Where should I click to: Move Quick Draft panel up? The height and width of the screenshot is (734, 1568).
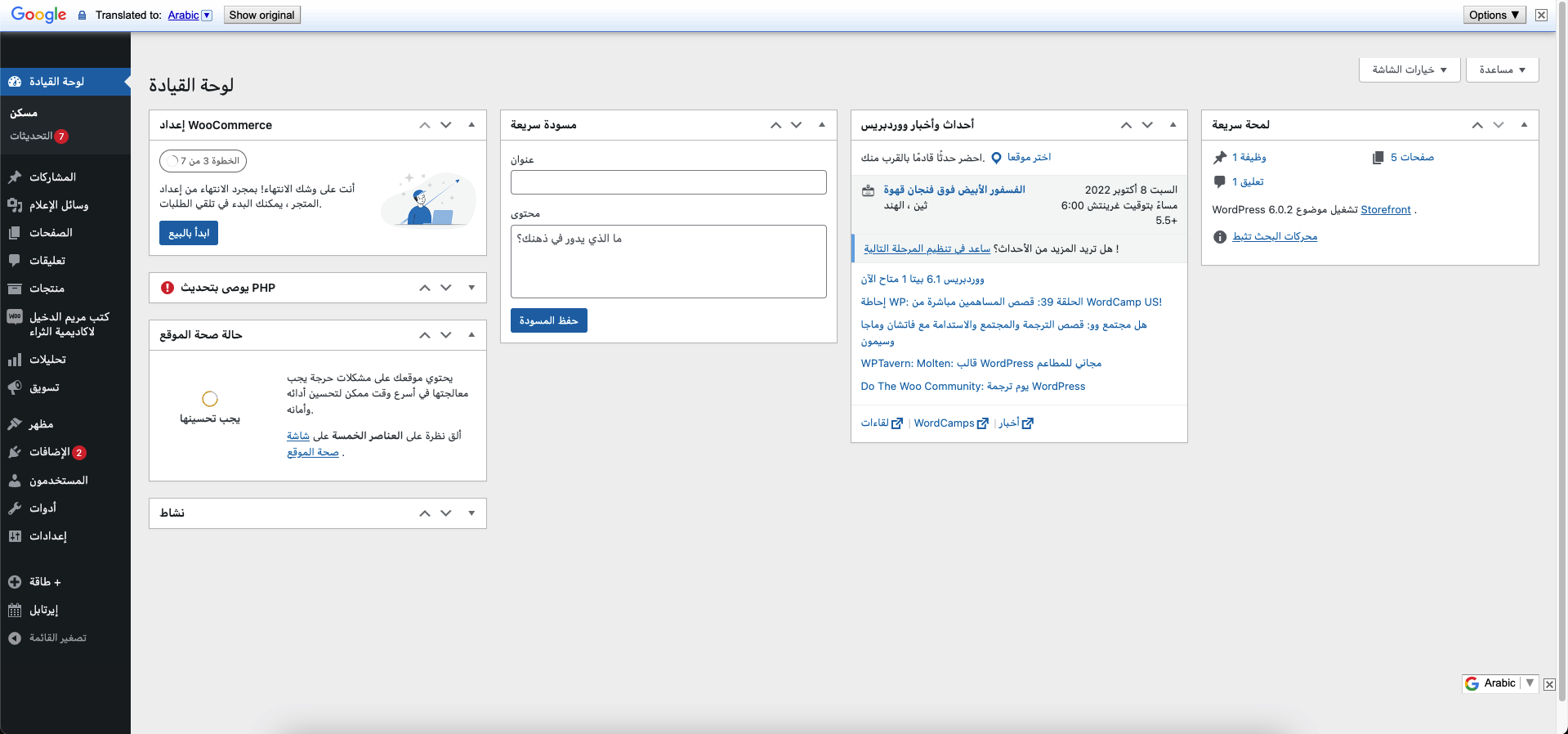[775, 125]
